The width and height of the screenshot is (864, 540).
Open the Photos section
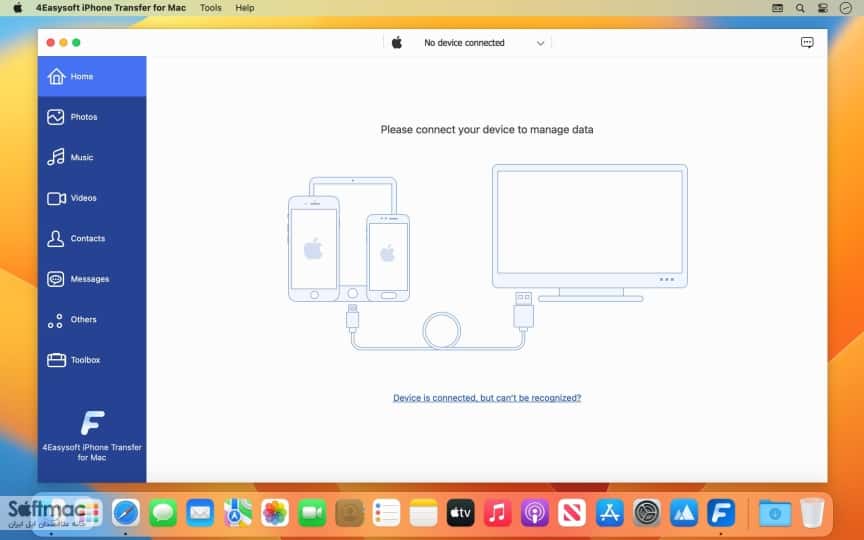pyautogui.click(x=92, y=117)
